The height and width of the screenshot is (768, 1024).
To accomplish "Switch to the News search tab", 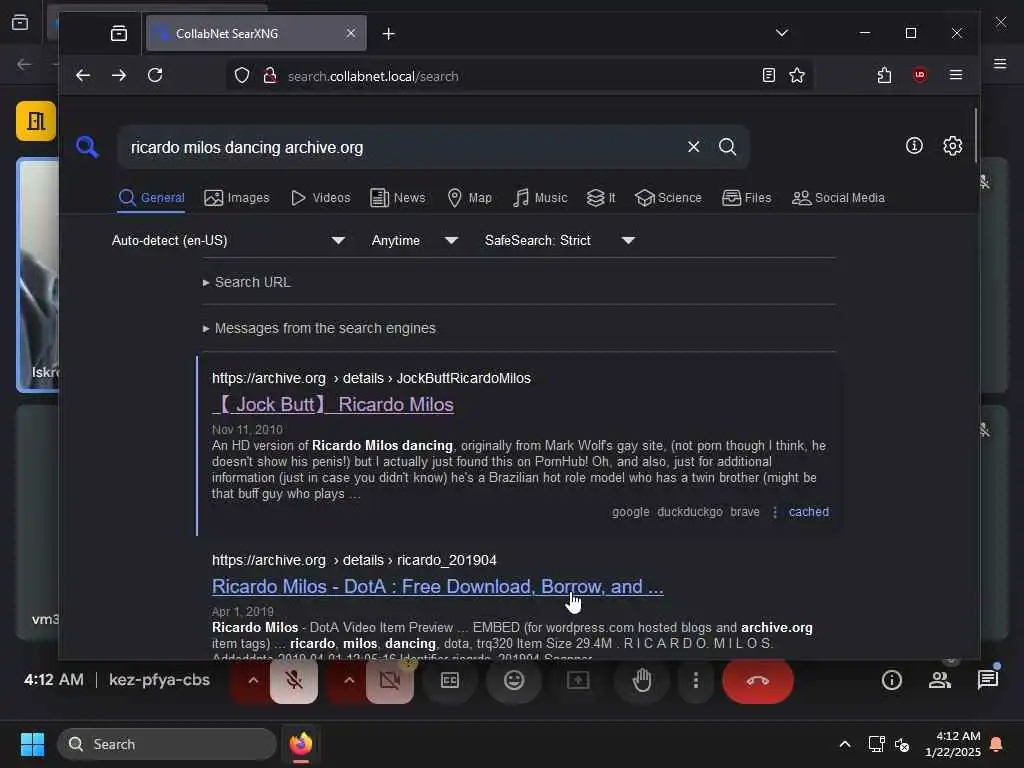I will pyautogui.click(x=398, y=198).
